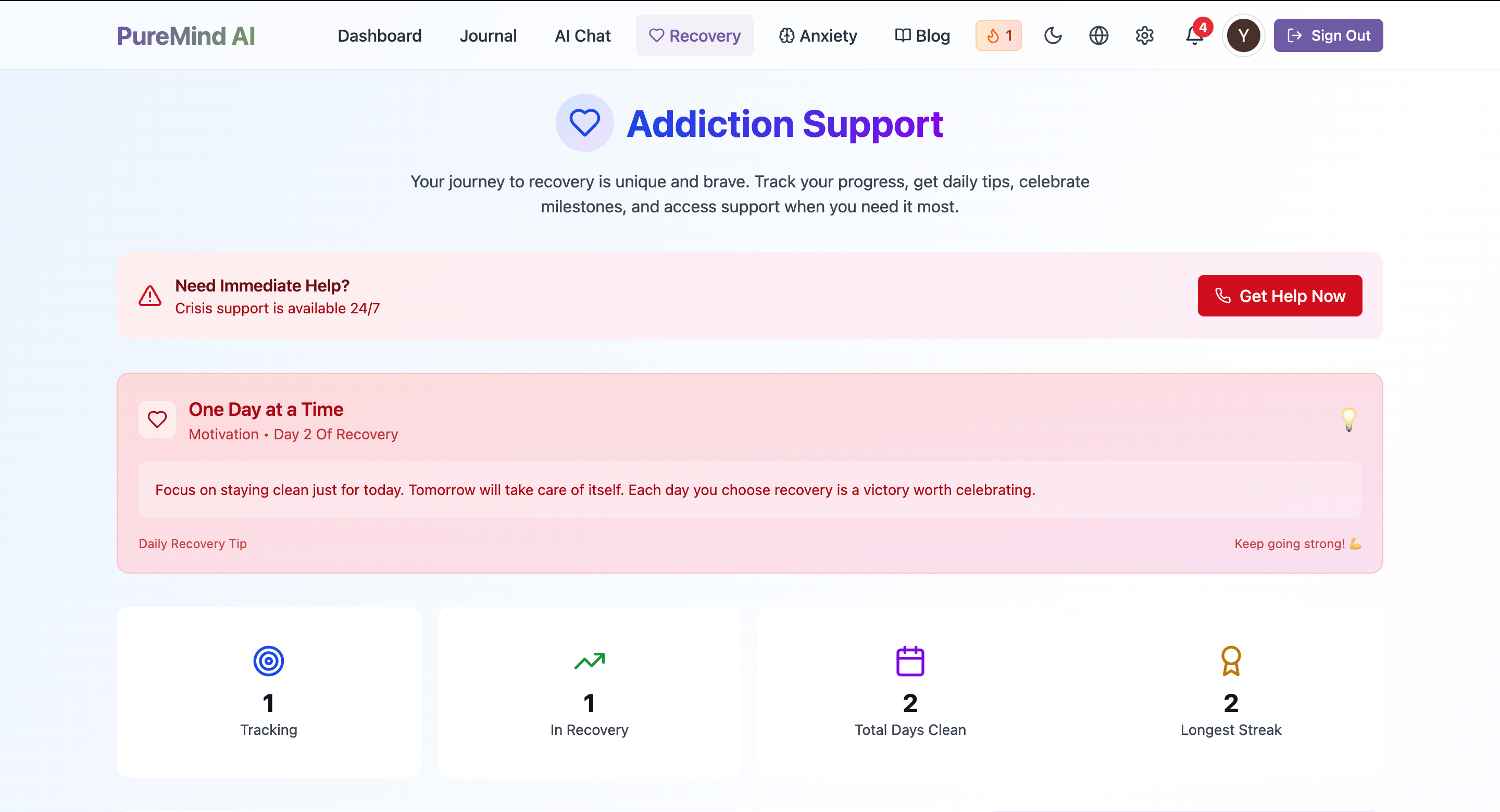Open notifications bell with 4 badge
The height and width of the screenshot is (812, 1500).
(1194, 35)
